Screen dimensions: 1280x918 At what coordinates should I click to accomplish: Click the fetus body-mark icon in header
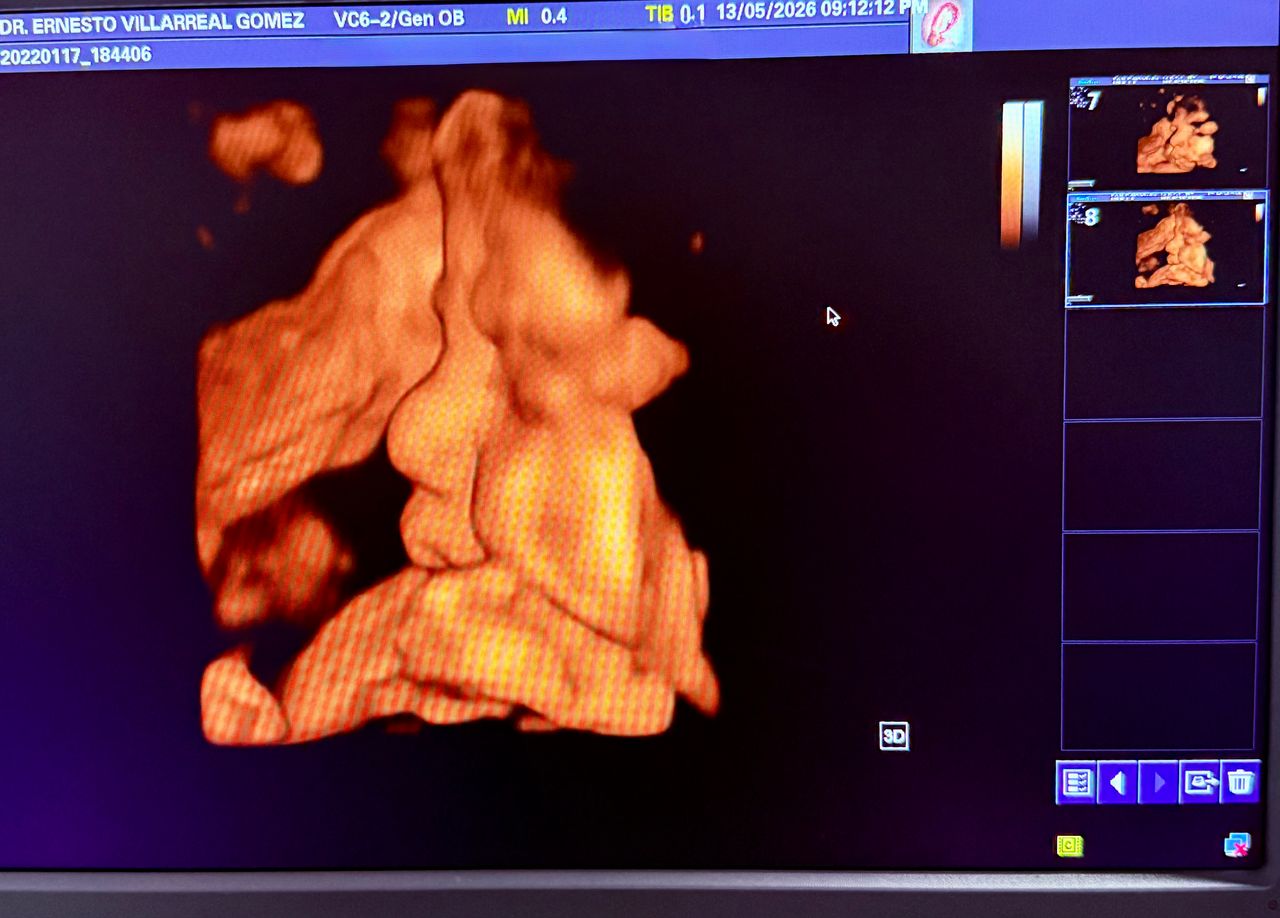(x=941, y=25)
